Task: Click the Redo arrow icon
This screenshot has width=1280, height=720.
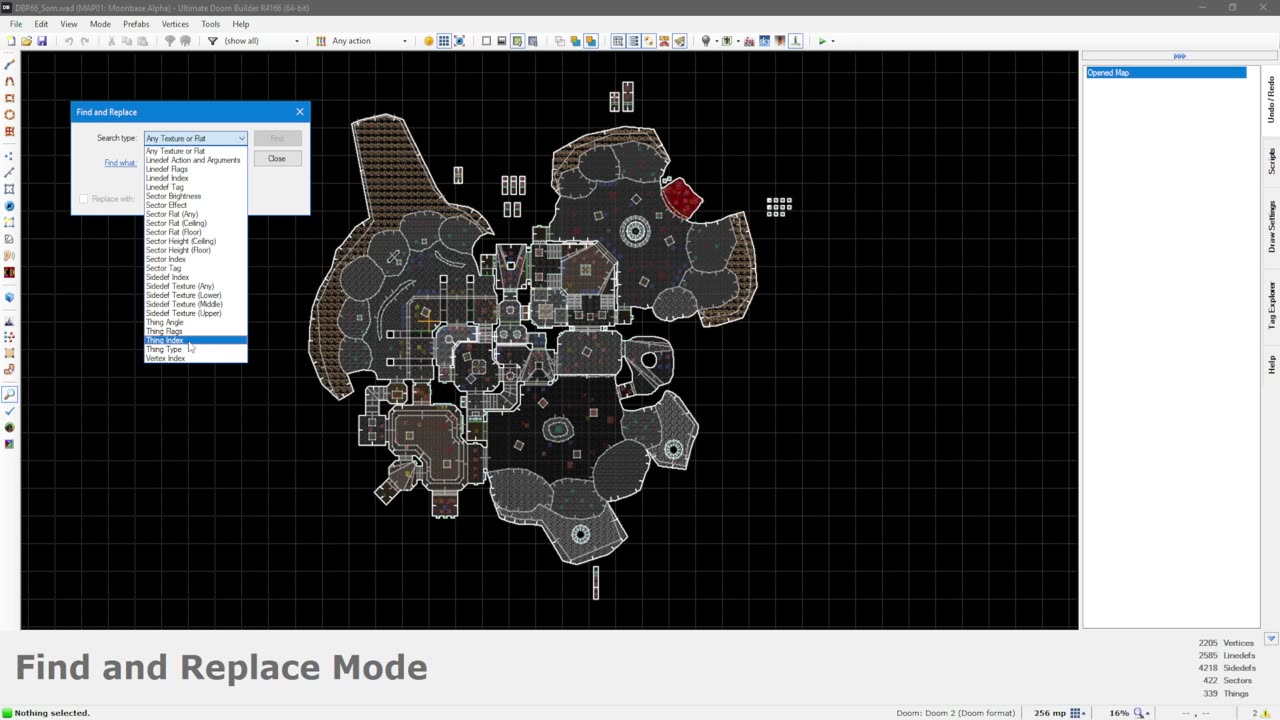Action: (85, 41)
